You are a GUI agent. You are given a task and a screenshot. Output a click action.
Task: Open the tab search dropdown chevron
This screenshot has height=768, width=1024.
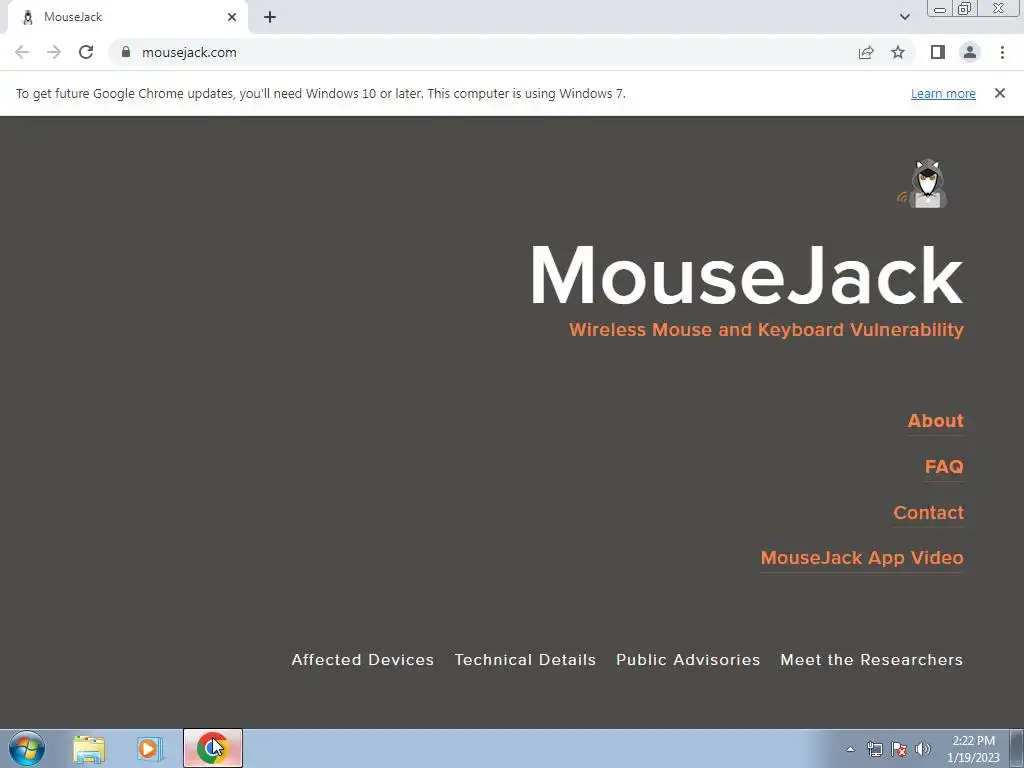point(904,17)
